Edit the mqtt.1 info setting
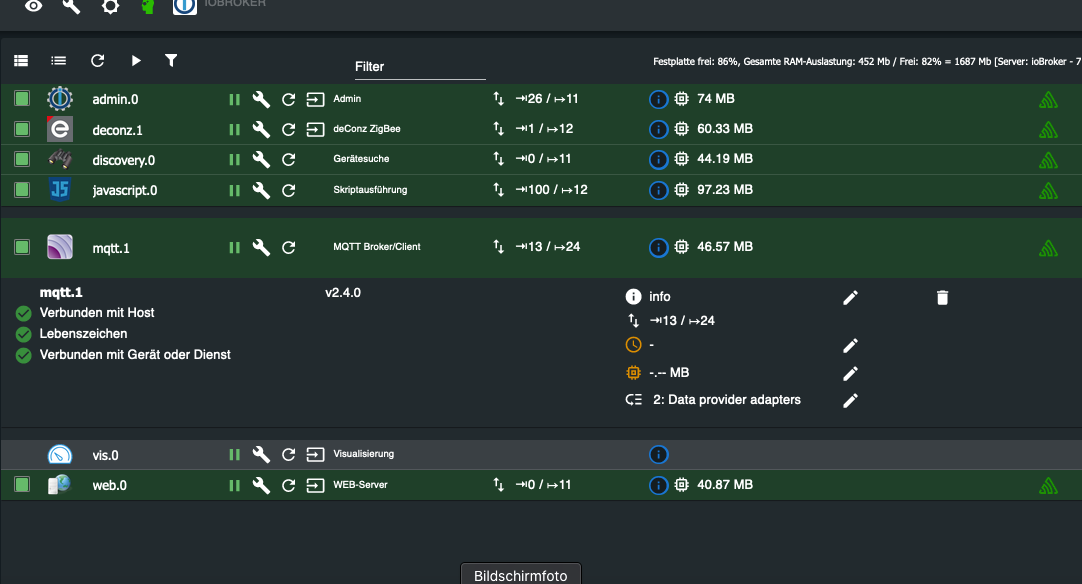 (x=850, y=297)
